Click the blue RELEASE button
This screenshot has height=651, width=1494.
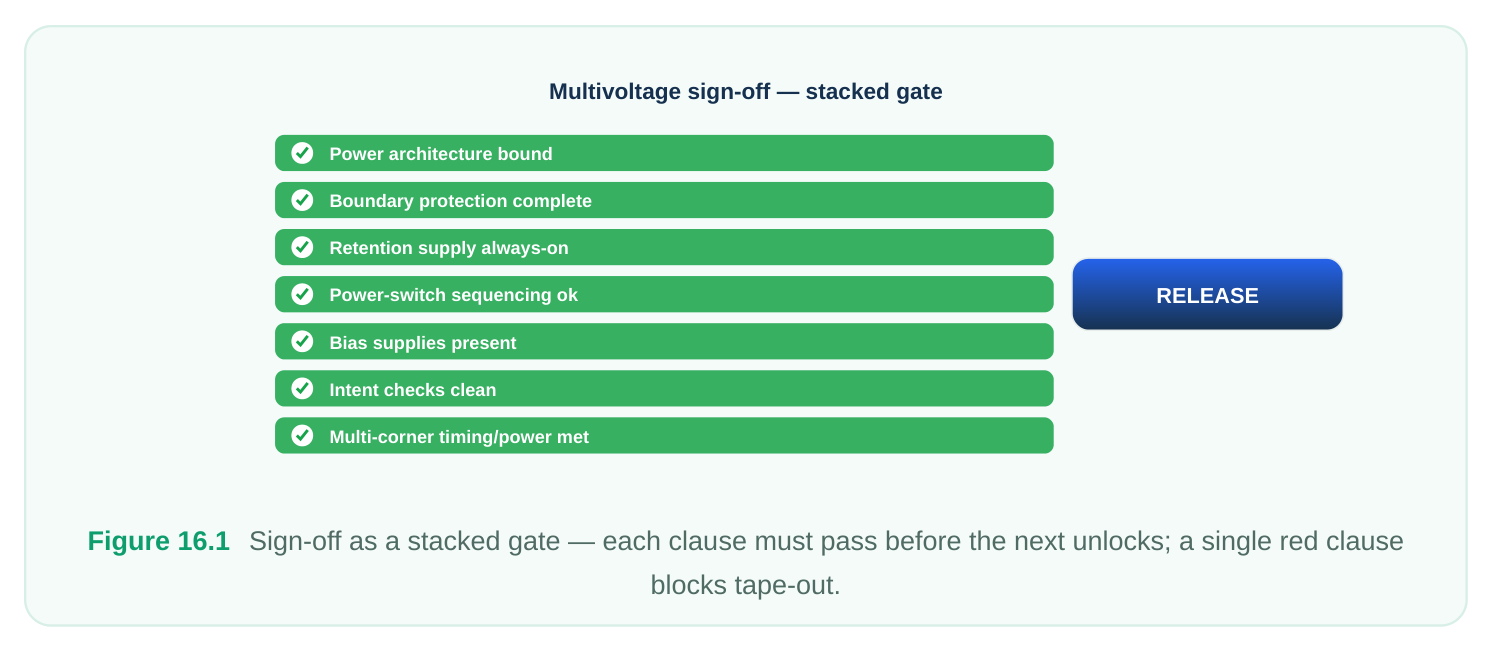pos(1207,295)
